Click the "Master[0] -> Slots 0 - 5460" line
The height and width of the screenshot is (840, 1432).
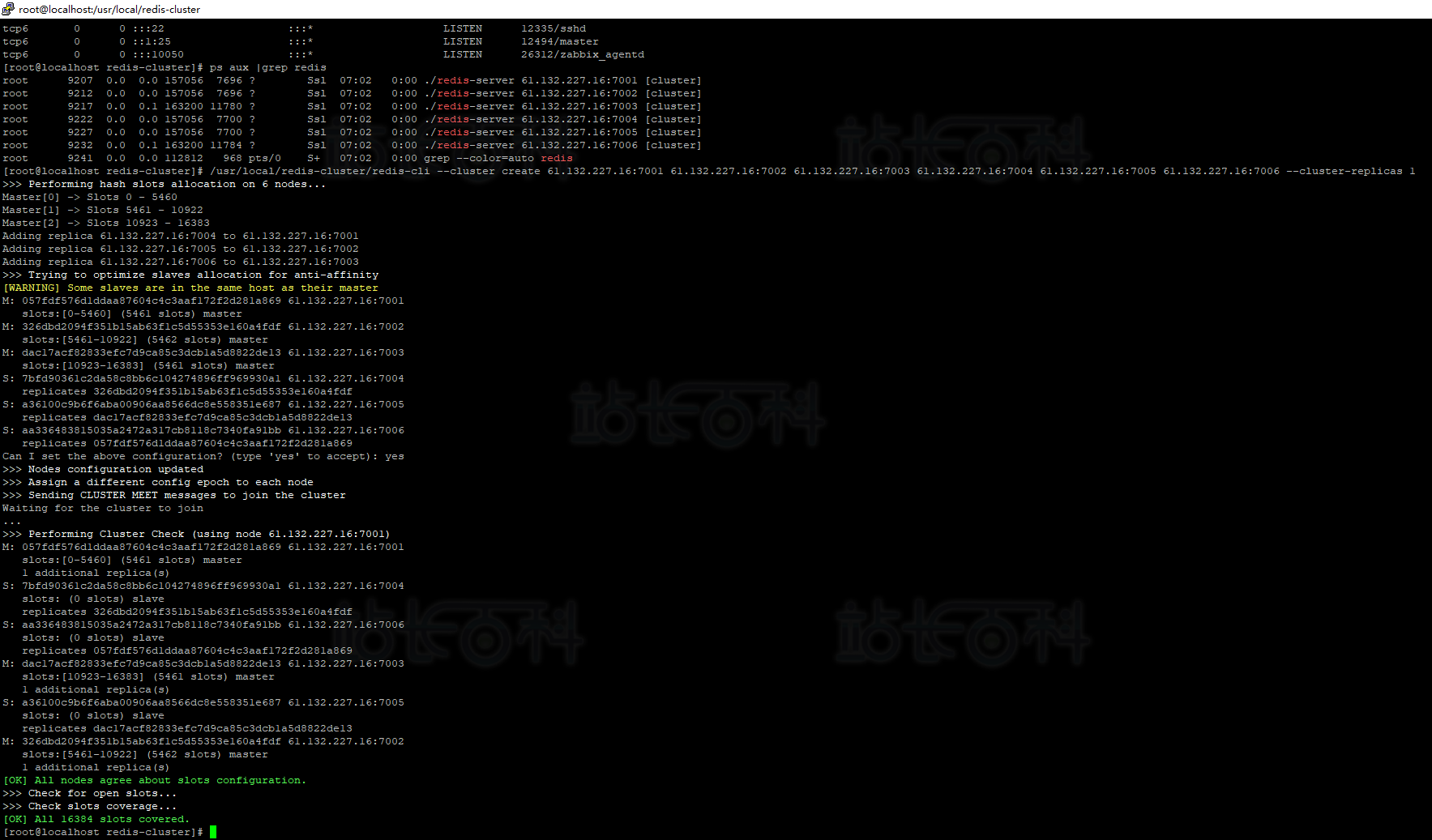pos(90,197)
